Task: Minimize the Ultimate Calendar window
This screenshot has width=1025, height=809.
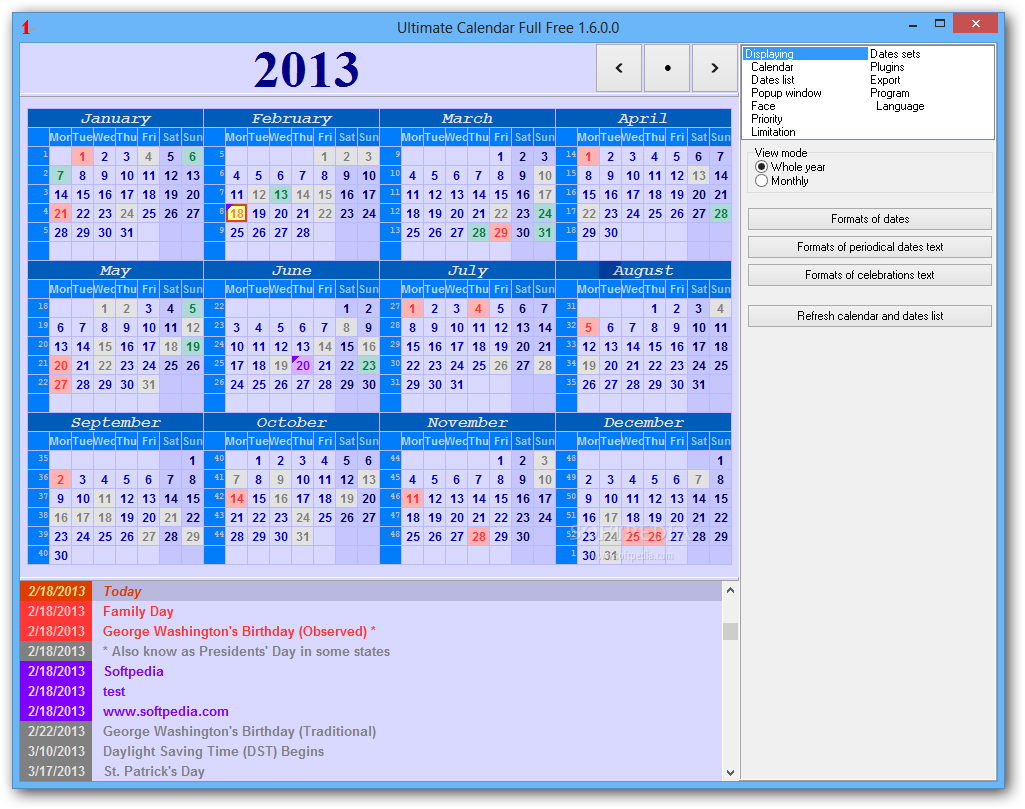Action: click(x=913, y=24)
